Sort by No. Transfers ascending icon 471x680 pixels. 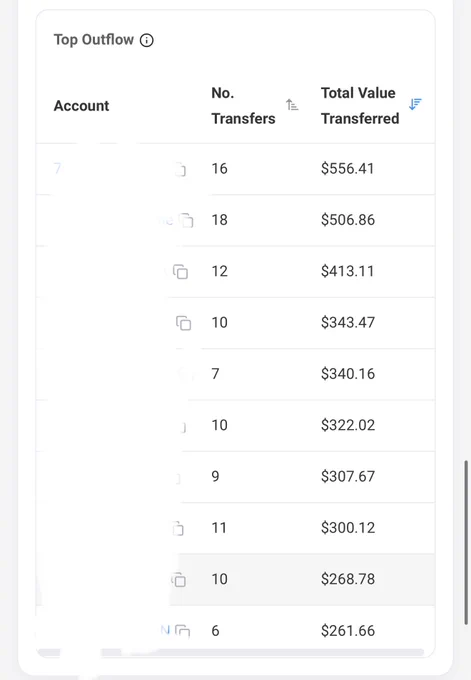coord(292,105)
